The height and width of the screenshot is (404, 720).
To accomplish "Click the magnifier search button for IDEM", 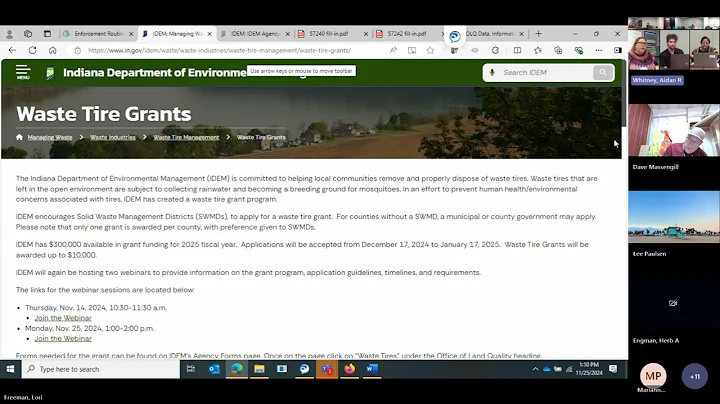I will pyautogui.click(x=602, y=73).
